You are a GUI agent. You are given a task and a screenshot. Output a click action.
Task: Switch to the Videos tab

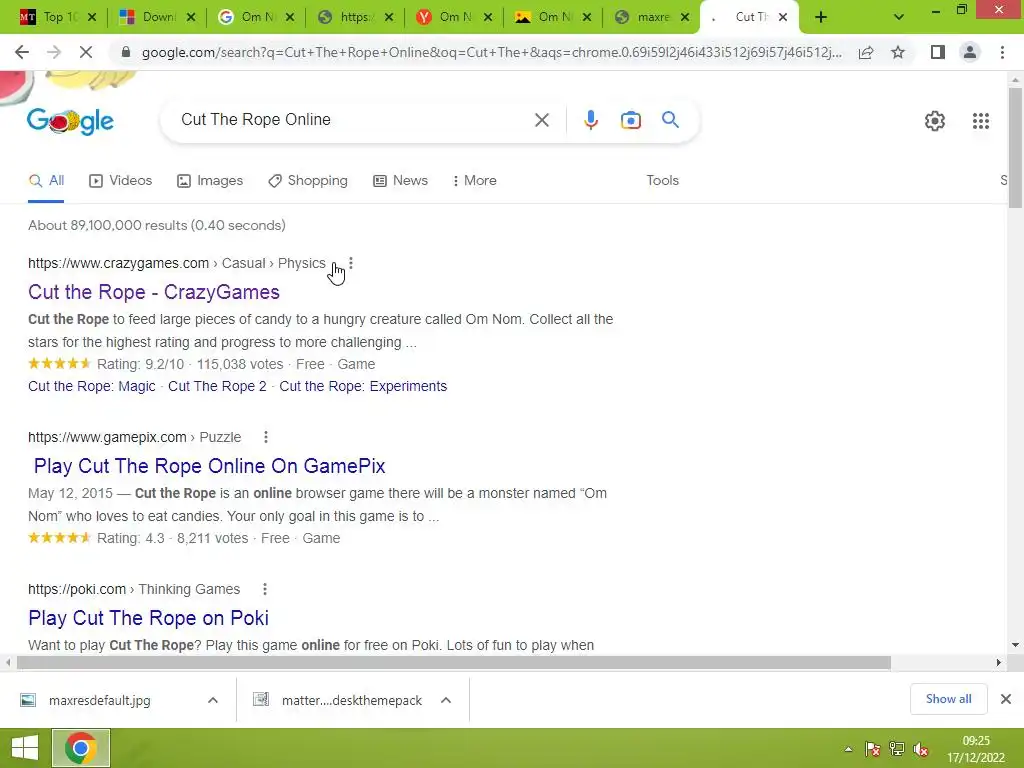(120, 180)
